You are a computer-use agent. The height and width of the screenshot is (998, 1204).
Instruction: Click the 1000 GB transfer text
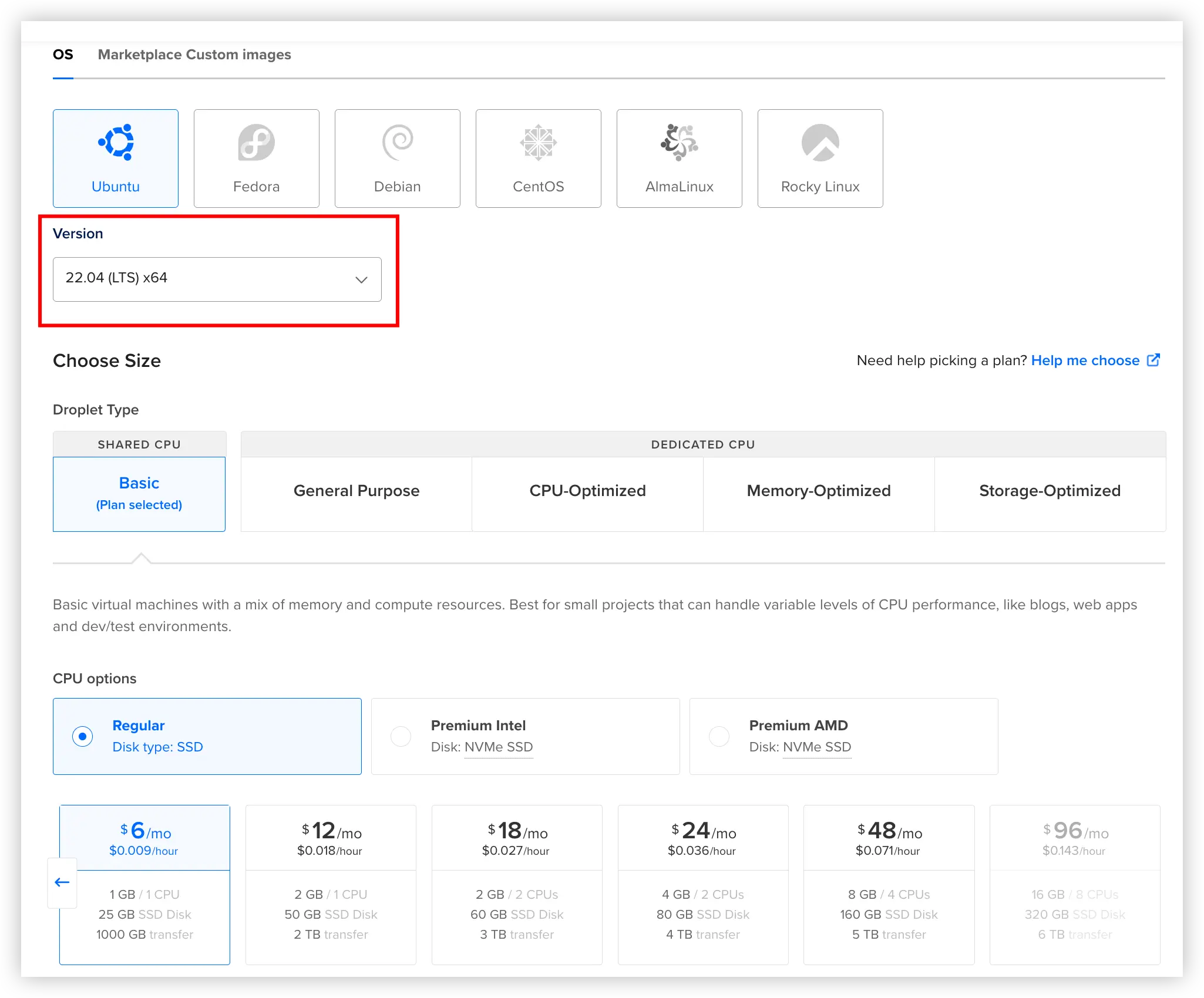click(144, 935)
